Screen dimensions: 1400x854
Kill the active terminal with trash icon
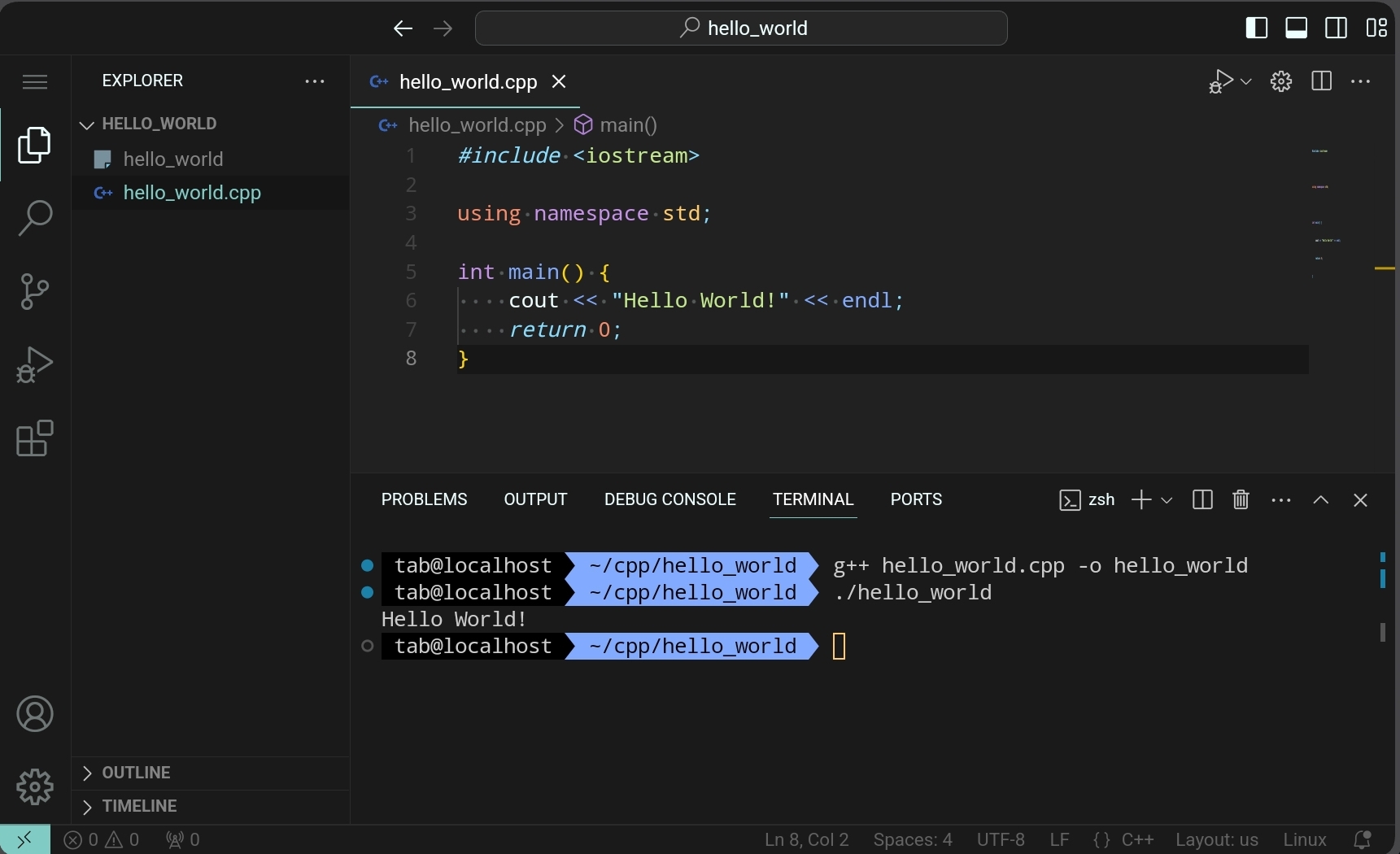(1240, 500)
